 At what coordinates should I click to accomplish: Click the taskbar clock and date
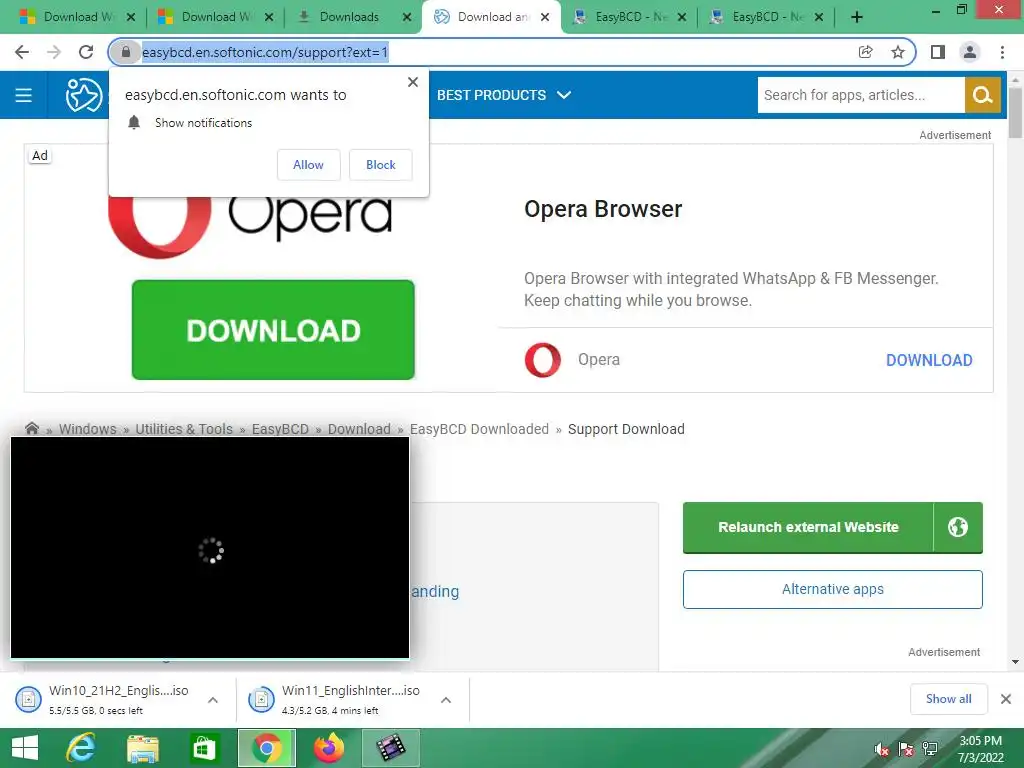[x=980, y=749]
